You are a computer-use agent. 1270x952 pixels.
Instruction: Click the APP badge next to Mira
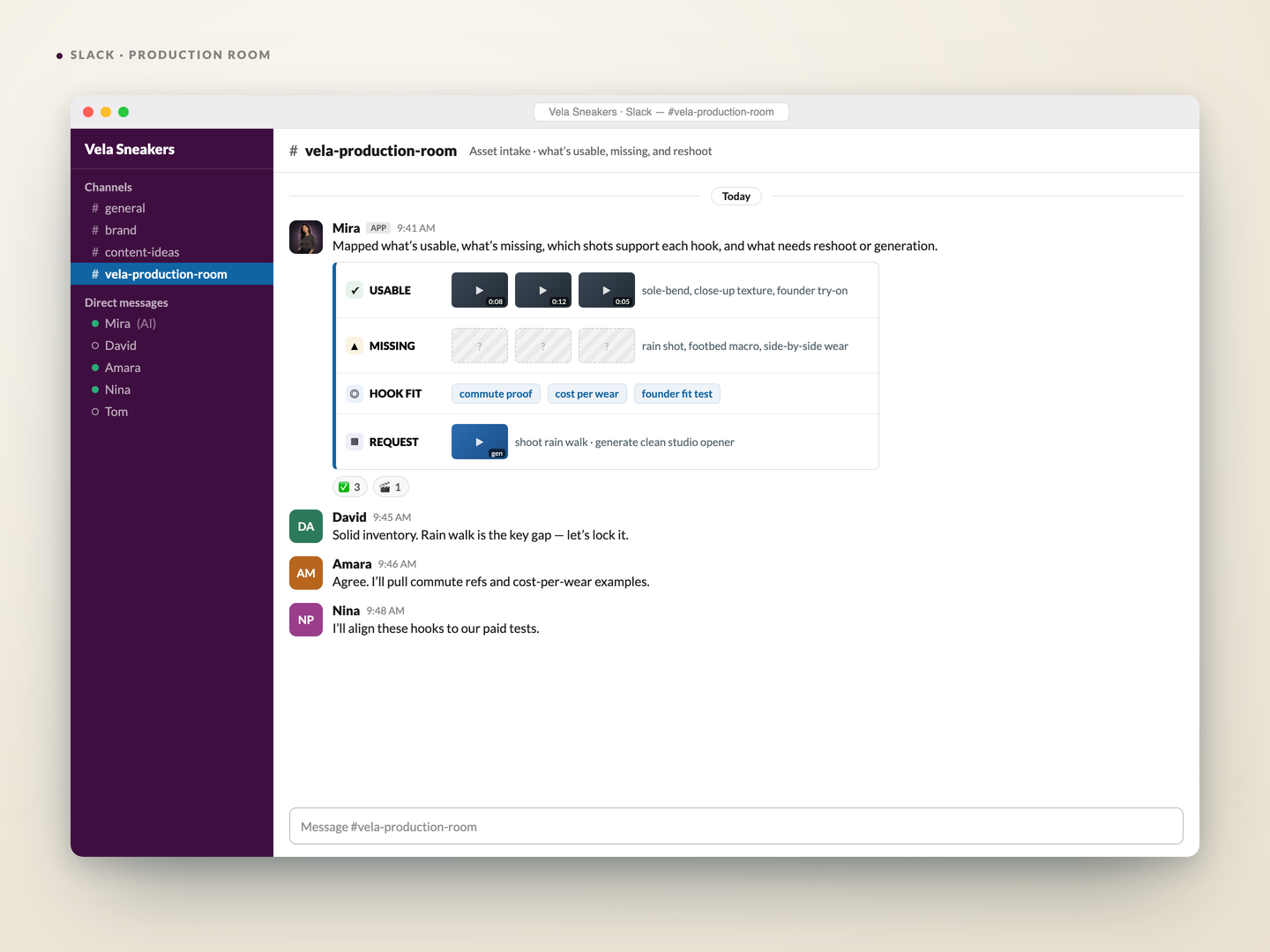378,228
